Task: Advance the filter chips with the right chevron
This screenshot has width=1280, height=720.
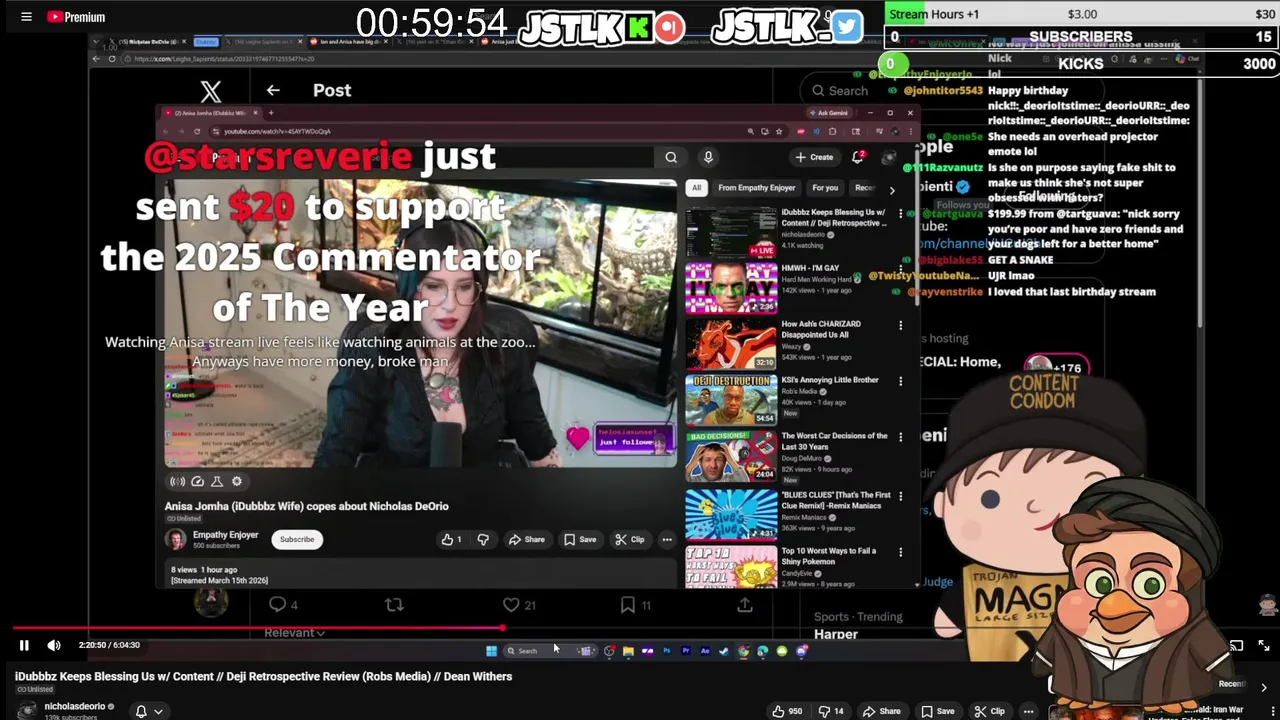Action: [x=892, y=189]
